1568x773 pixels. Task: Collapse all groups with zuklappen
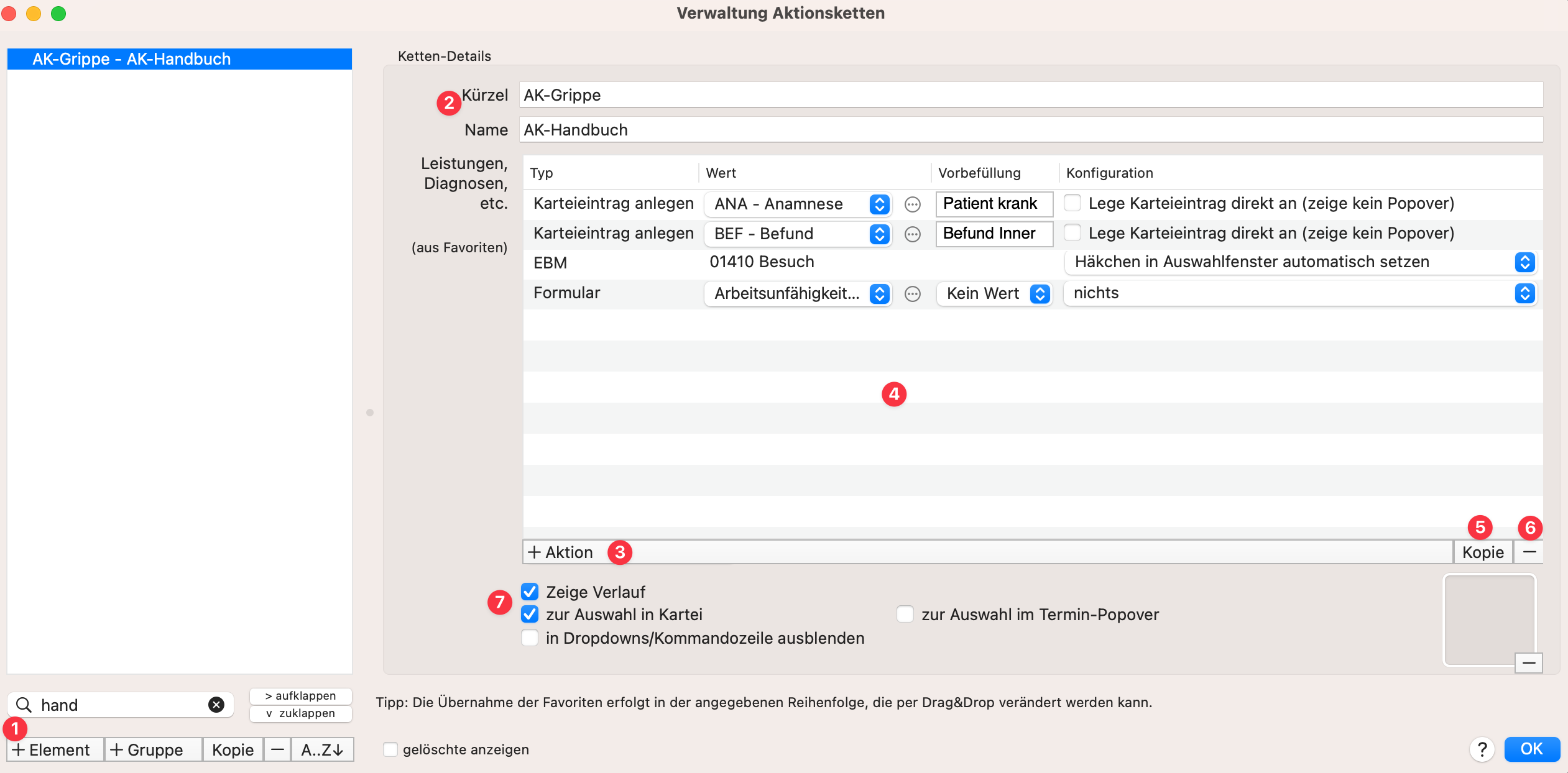pyautogui.click(x=300, y=713)
